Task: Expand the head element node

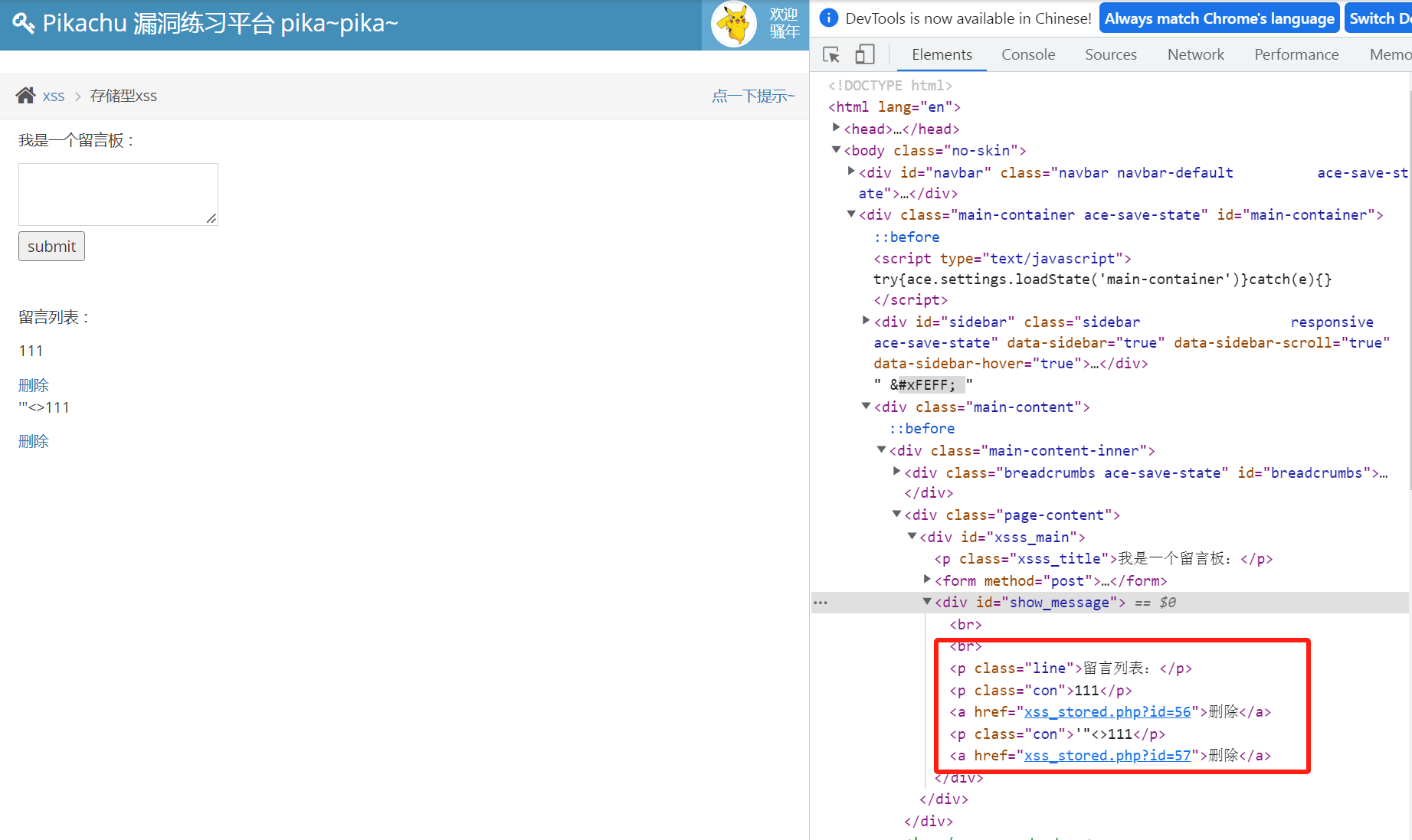Action: point(837,129)
